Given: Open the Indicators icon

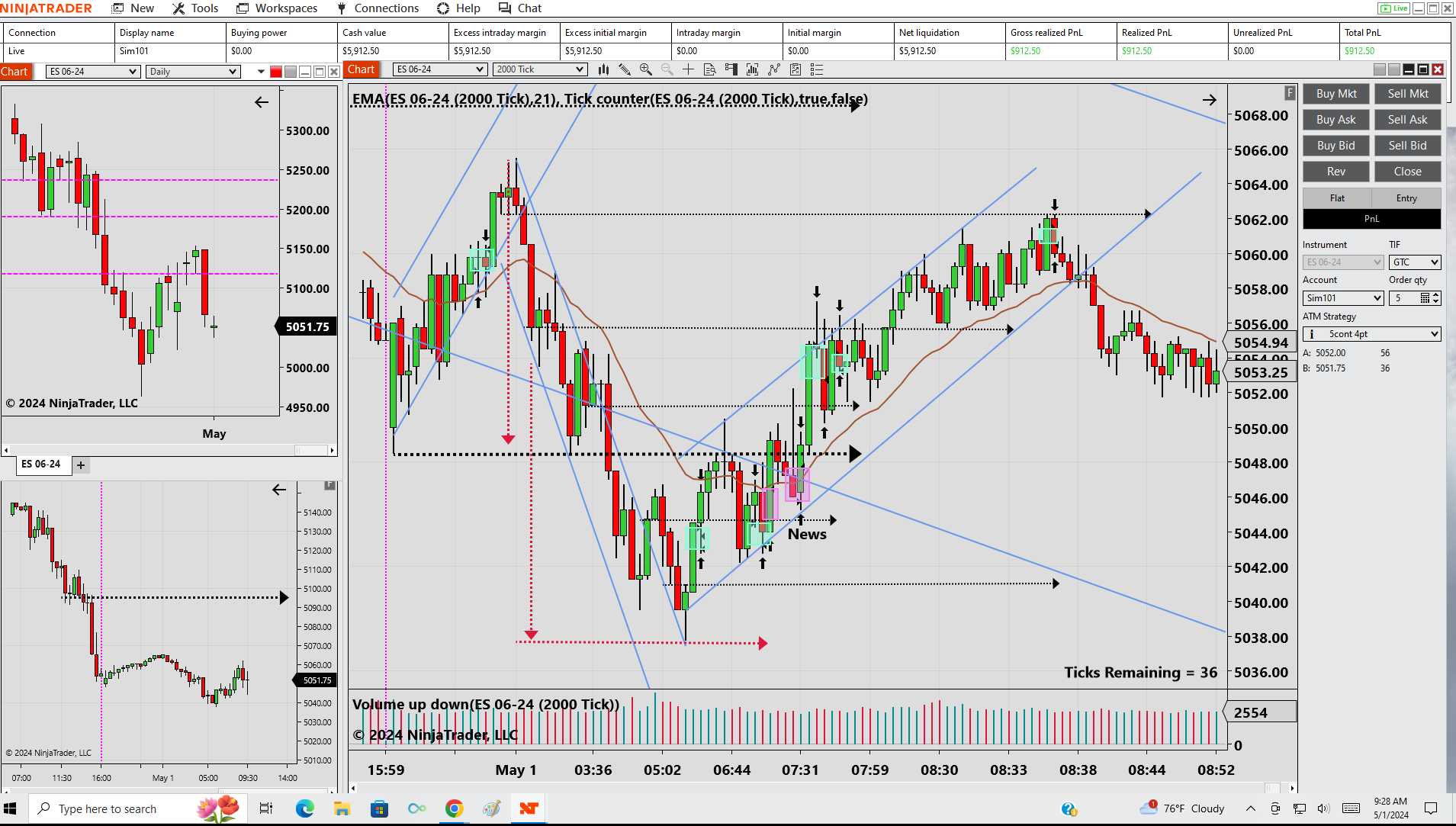Looking at the screenshot, I should pyautogui.click(x=774, y=69).
